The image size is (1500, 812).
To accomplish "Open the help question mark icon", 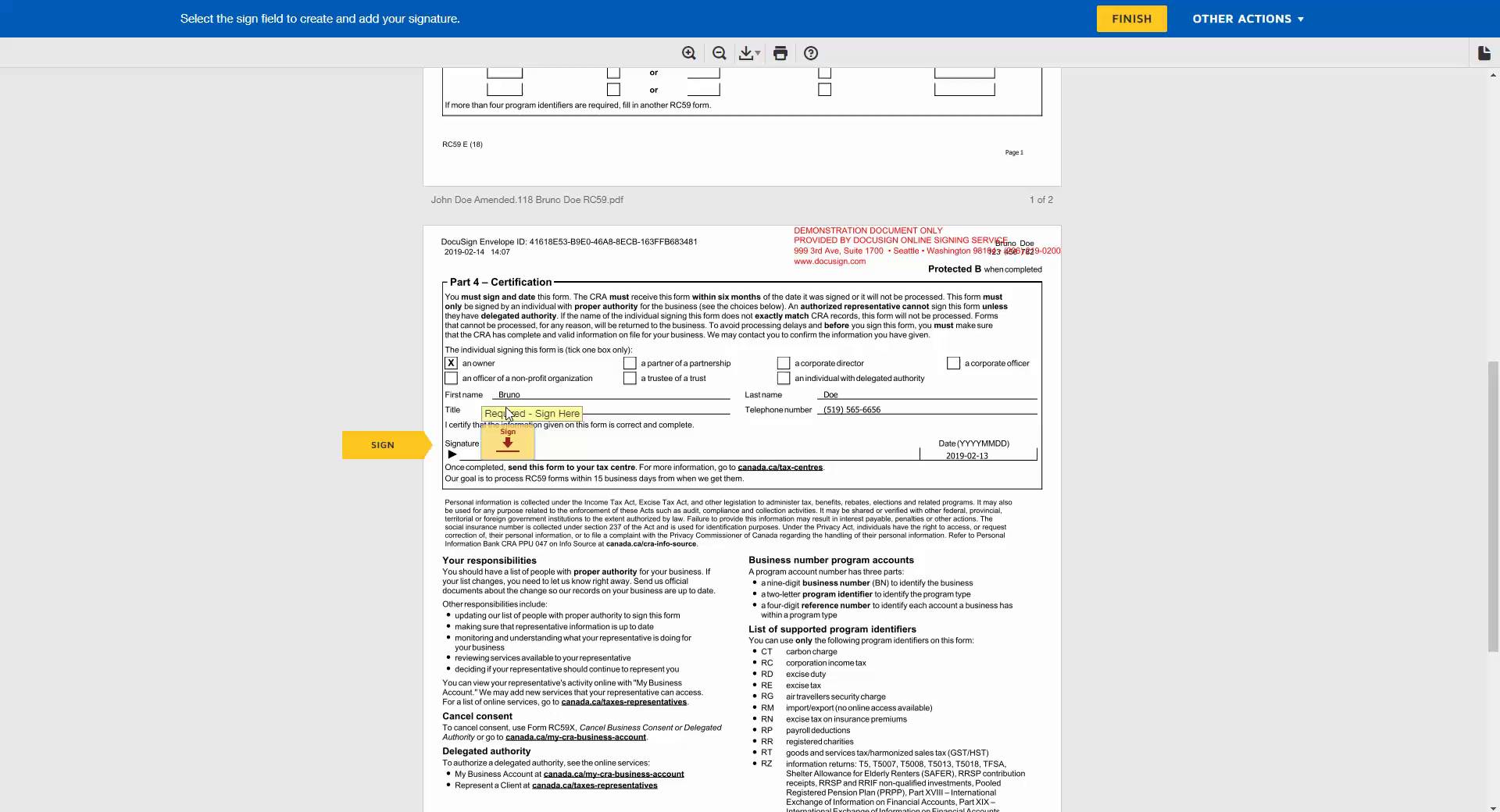I will (811, 53).
